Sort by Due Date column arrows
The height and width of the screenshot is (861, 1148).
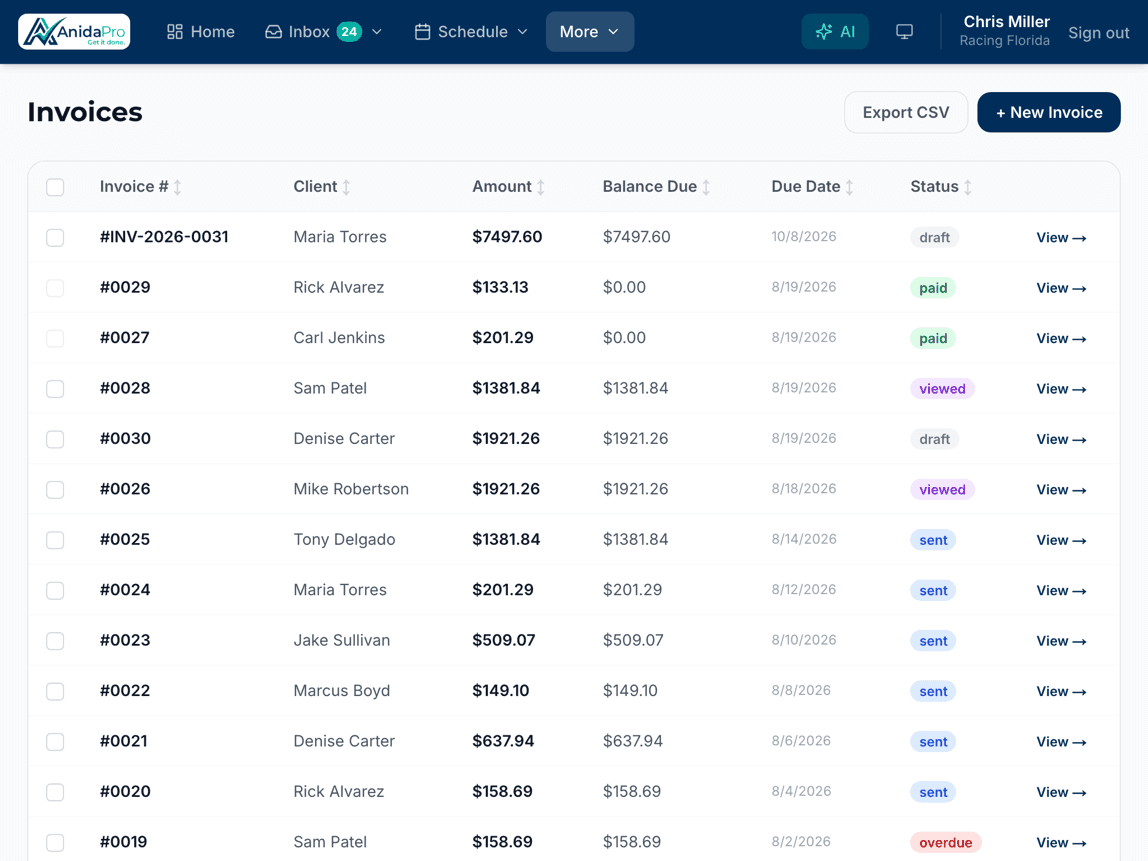849,187
